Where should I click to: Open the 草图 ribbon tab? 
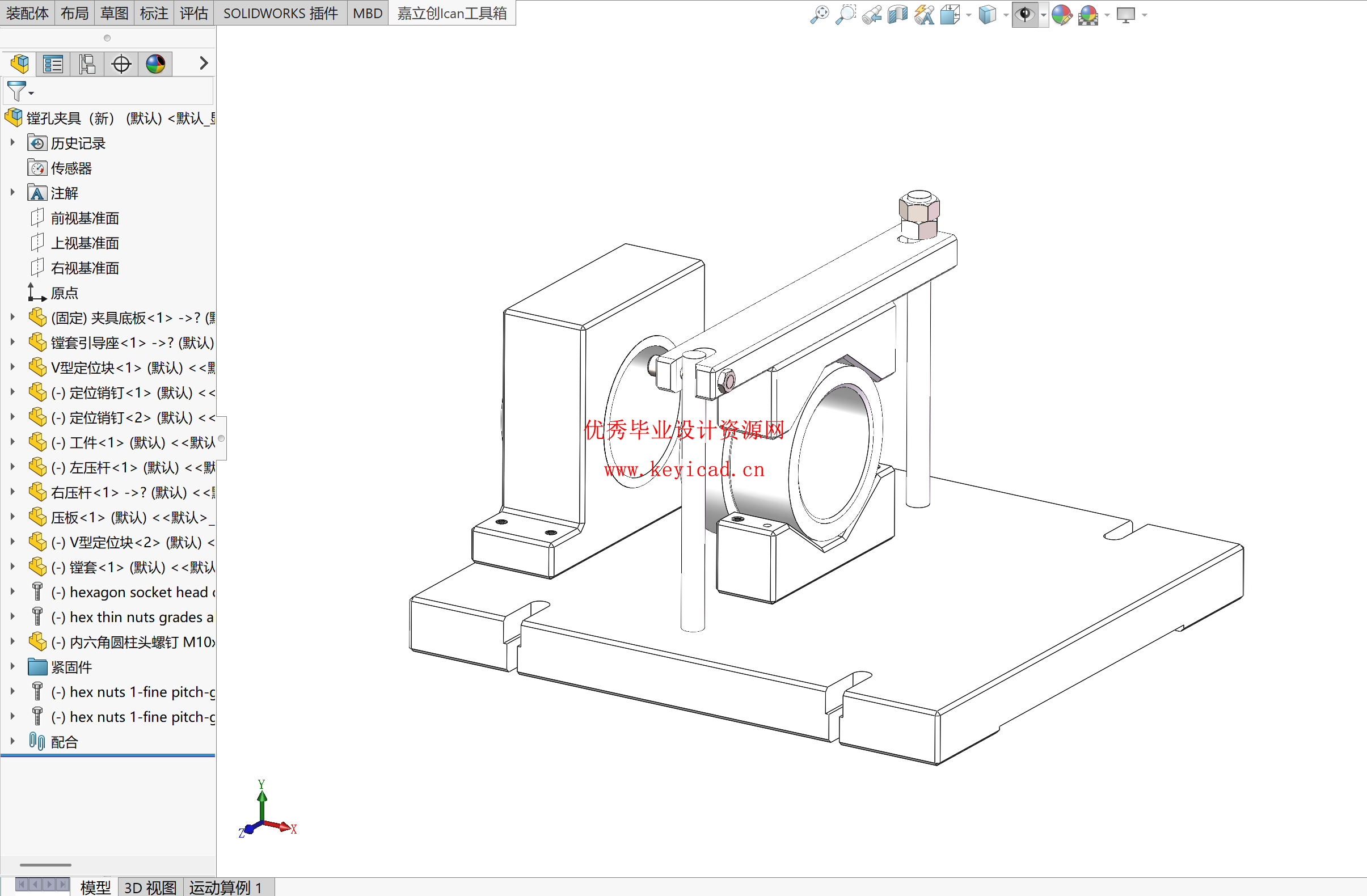(115, 12)
